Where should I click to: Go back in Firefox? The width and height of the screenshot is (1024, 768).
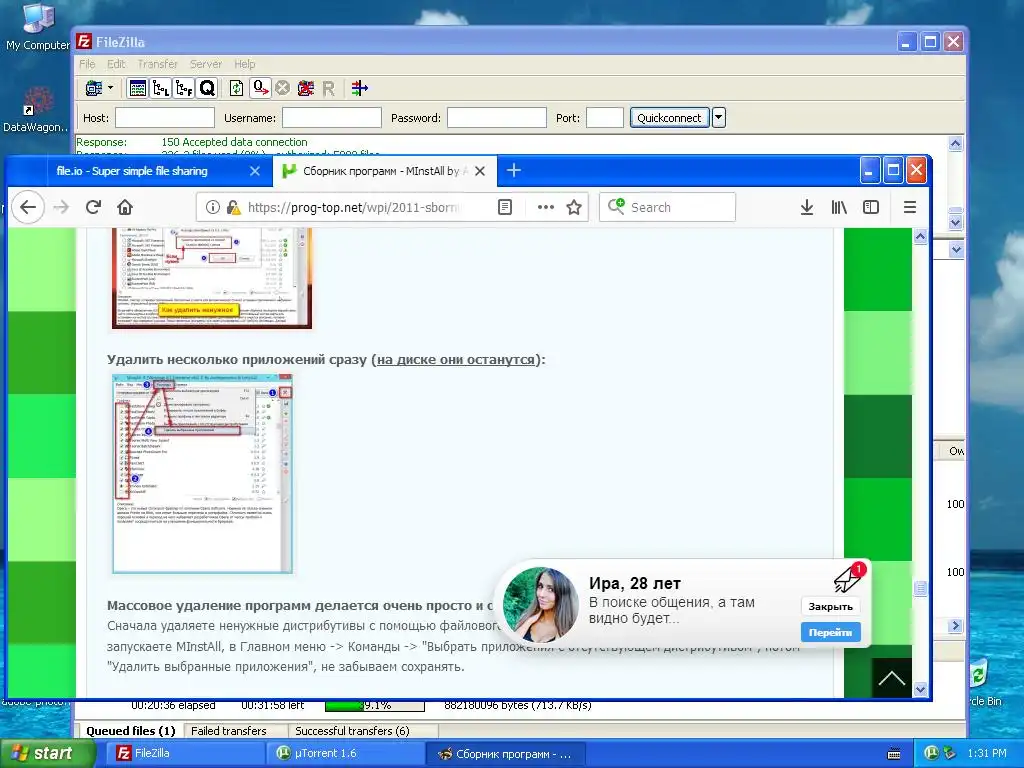pyautogui.click(x=28, y=207)
